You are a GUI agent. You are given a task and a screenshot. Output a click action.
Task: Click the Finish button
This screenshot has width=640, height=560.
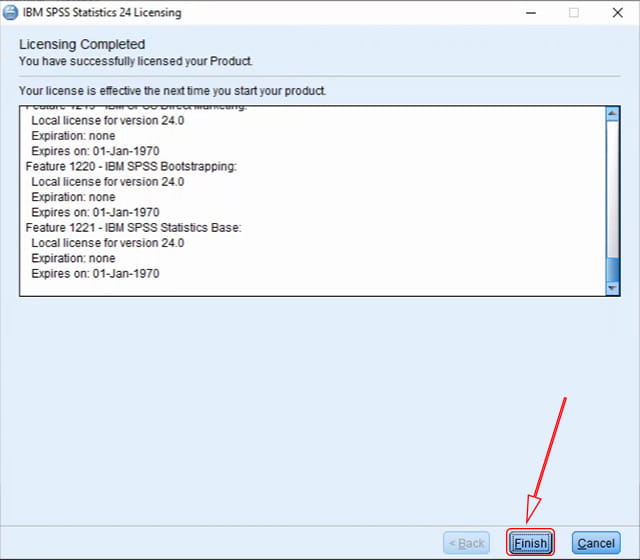coord(530,543)
